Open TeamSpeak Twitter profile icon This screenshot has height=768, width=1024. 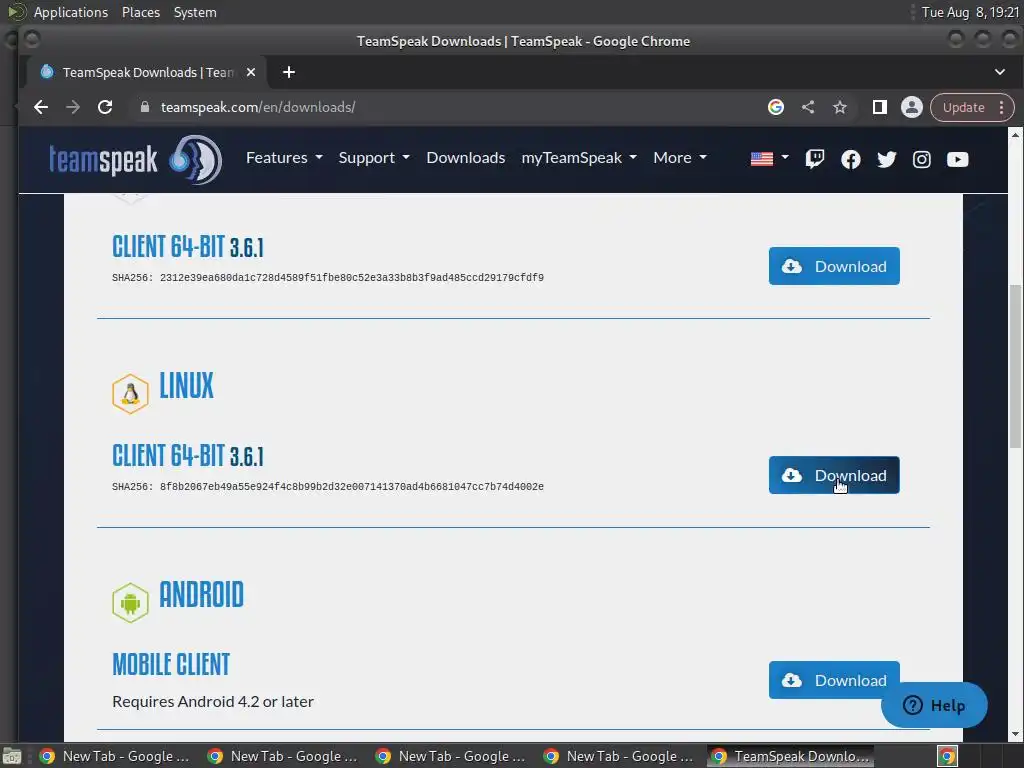886,159
